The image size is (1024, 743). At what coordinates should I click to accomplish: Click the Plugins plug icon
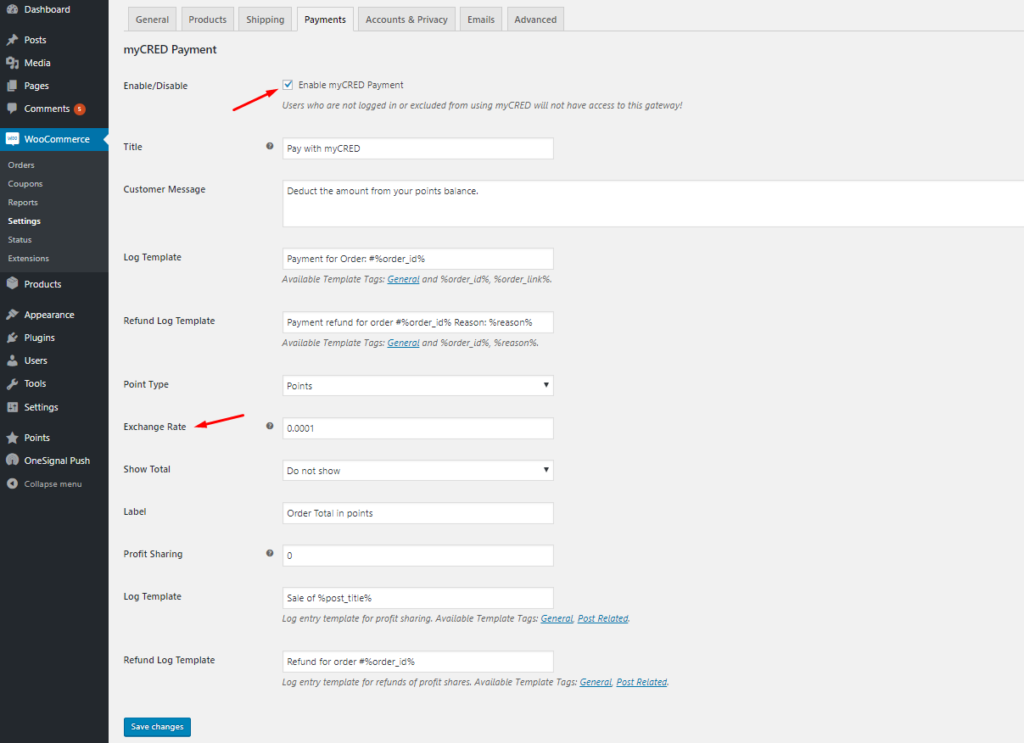12,338
